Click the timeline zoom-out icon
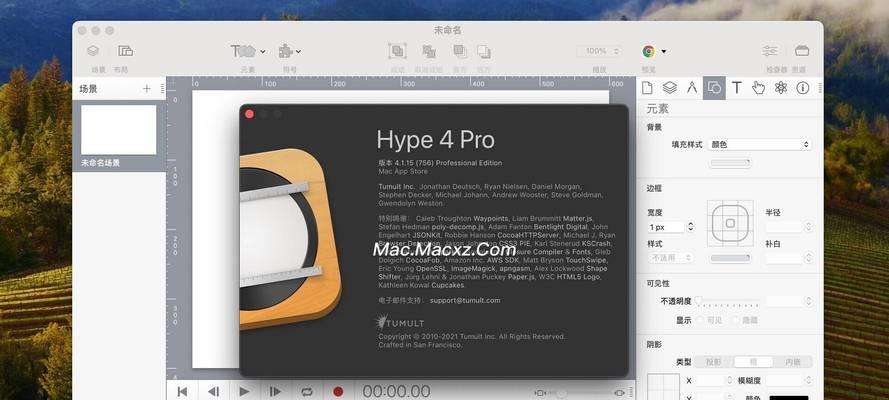The width and height of the screenshot is (889, 400). (540, 393)
